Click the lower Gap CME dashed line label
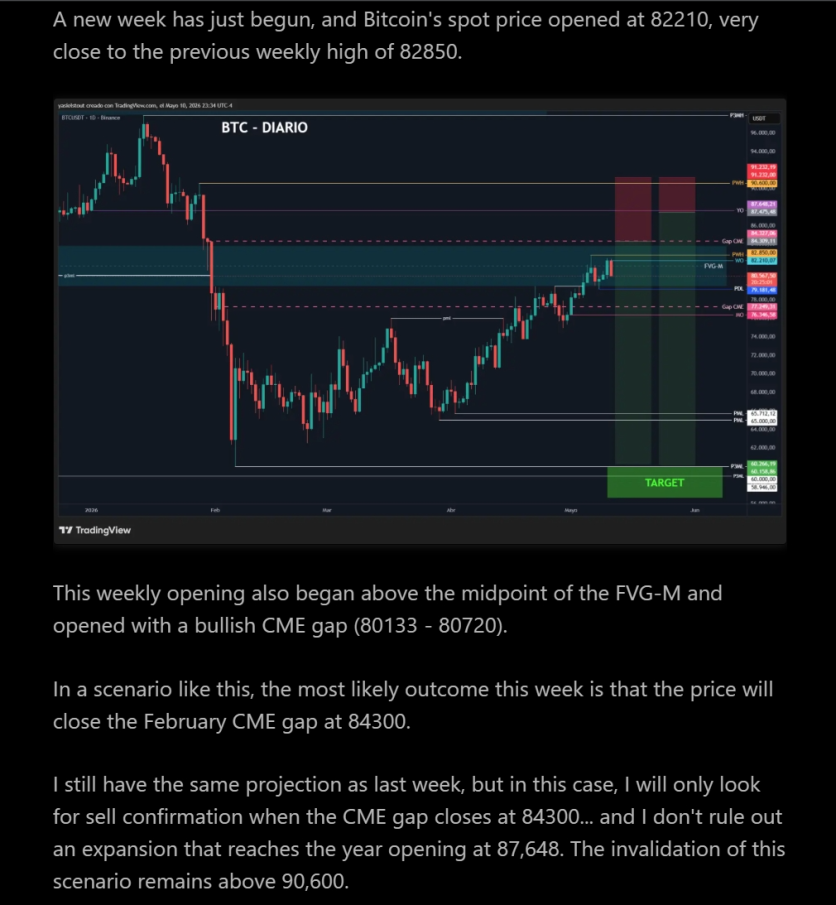Screen dimensions: 836x905 (x=732, y=307)
